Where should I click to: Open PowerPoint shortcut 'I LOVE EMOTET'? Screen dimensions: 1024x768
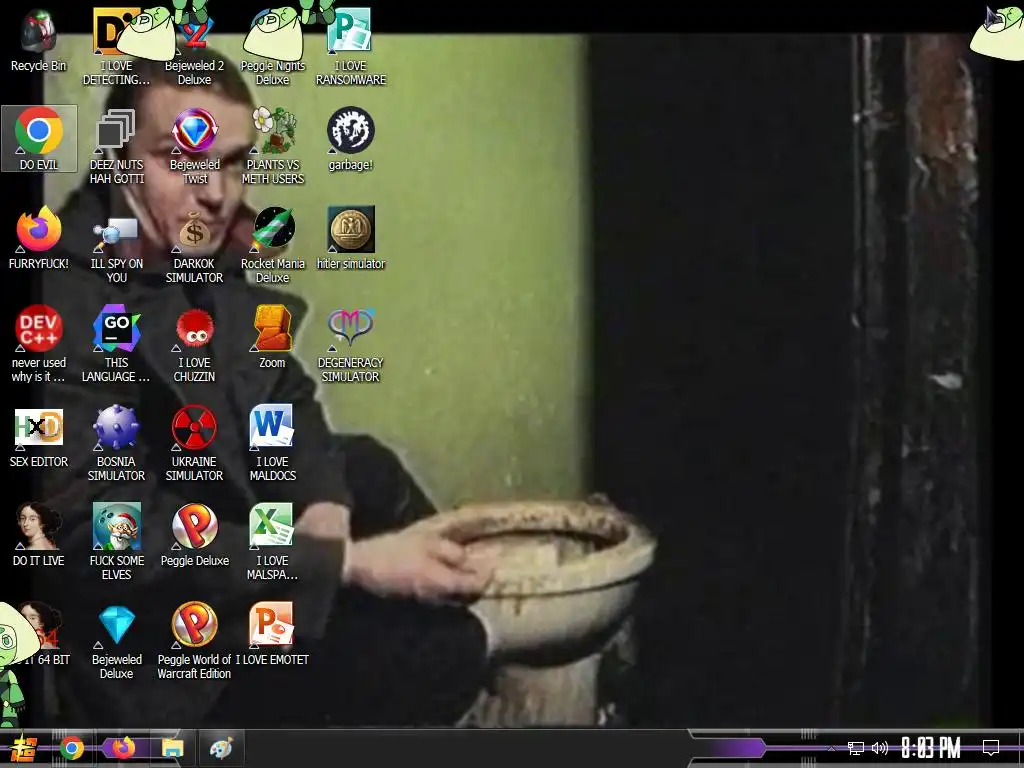pyautogui.click(x=272, y=633)
